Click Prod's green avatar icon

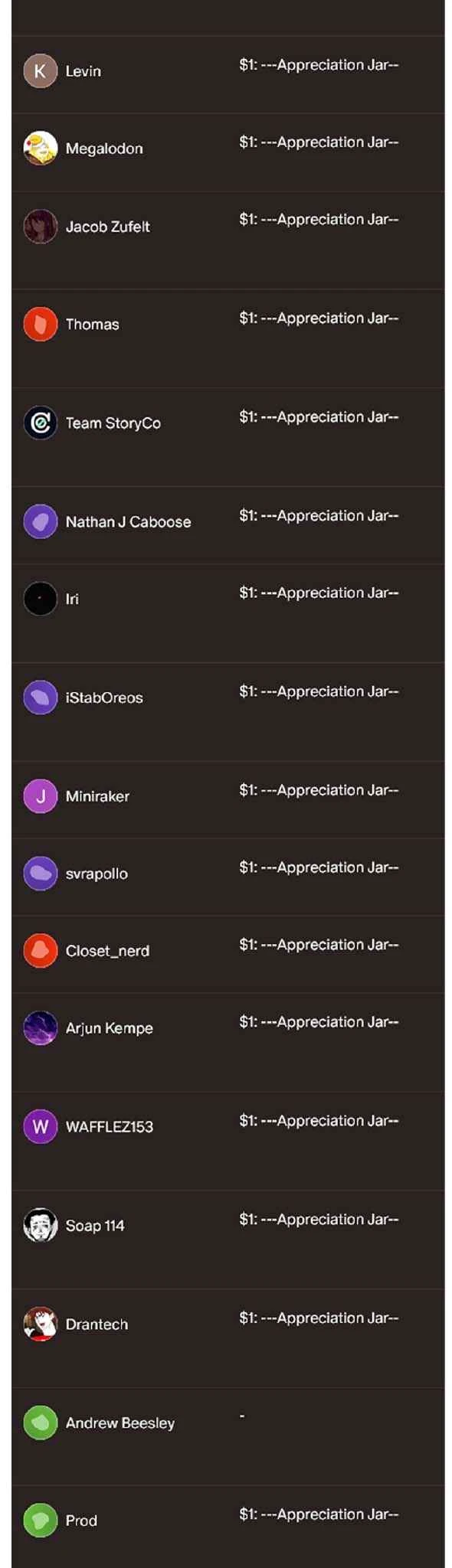(41, 1521)
